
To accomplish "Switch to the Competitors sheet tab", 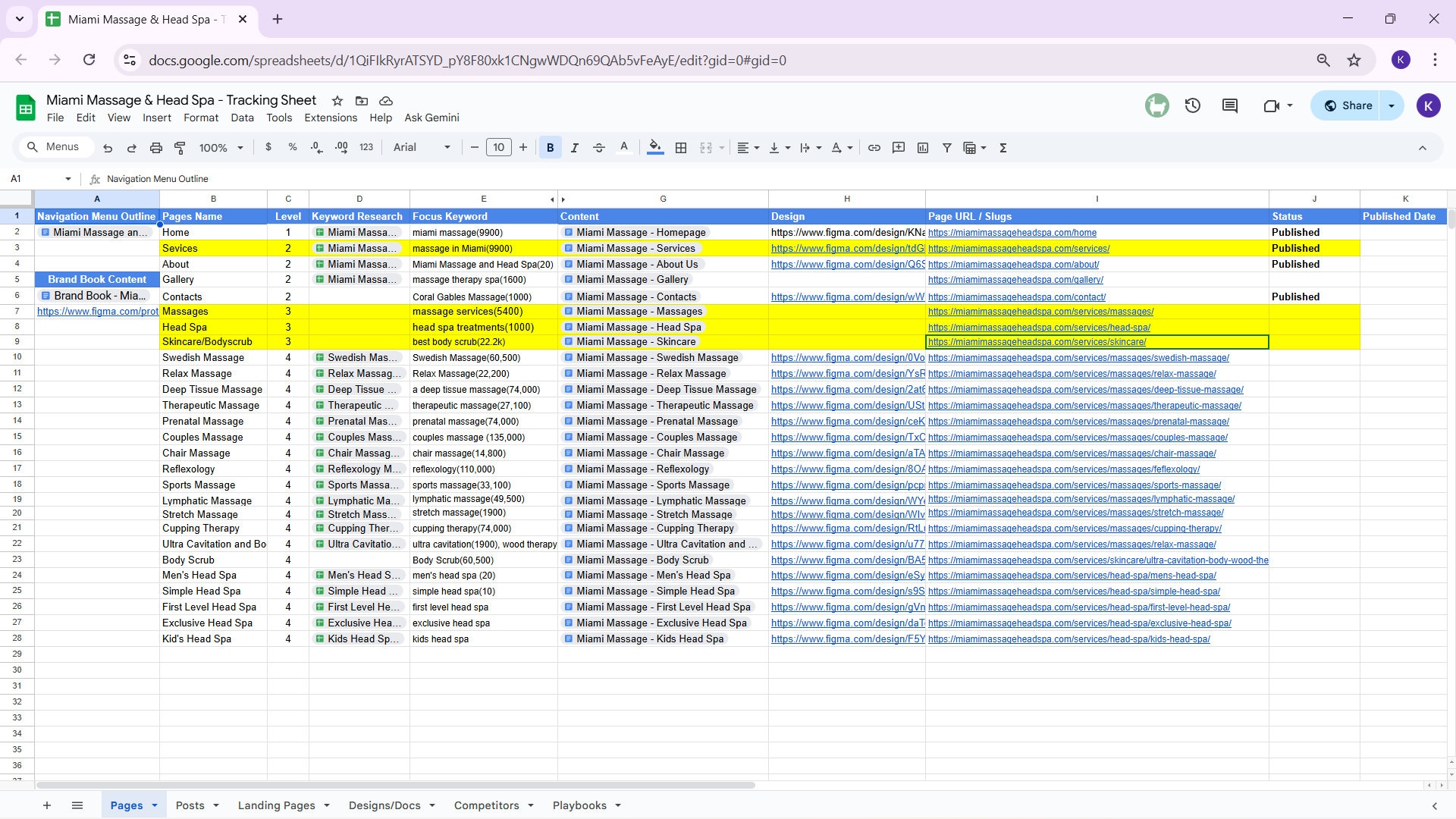I will click(486, 805).
